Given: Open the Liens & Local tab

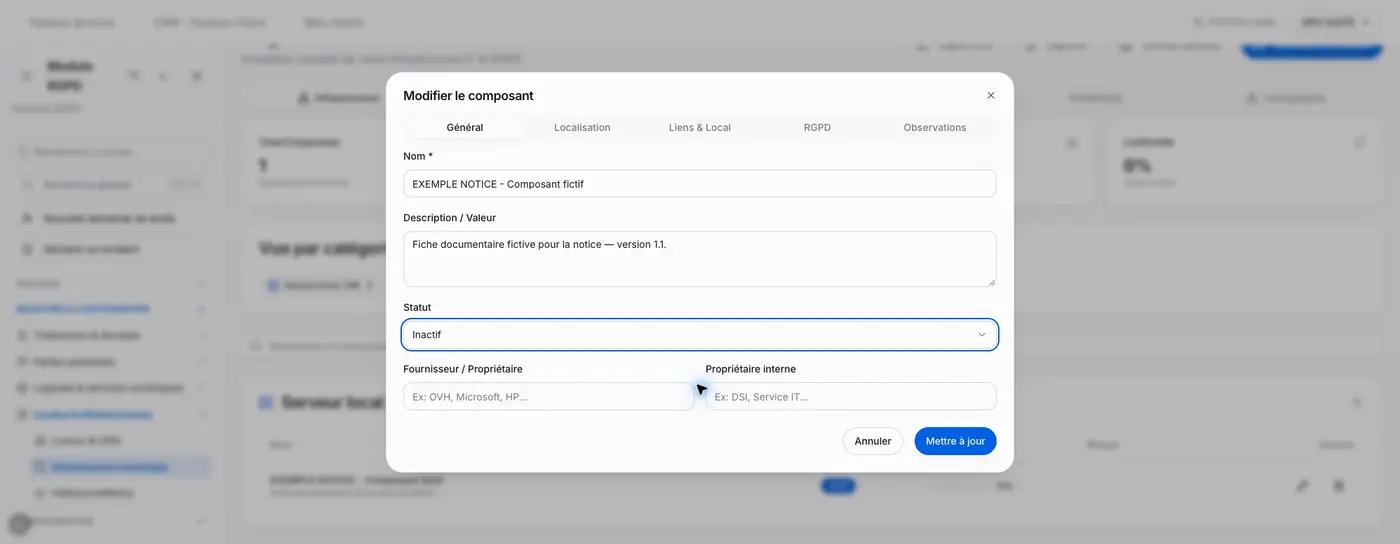Looking at the screenshot, I should coord(700,128).
